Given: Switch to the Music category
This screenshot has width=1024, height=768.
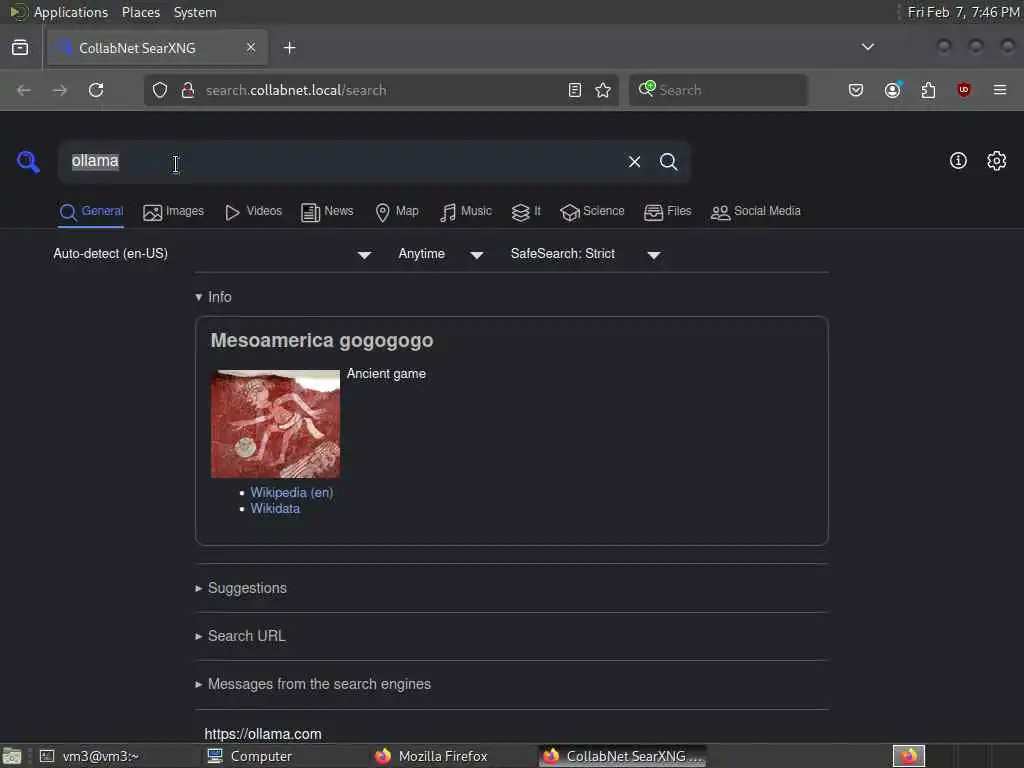Looking at the screenshot, I should (466, 212).
